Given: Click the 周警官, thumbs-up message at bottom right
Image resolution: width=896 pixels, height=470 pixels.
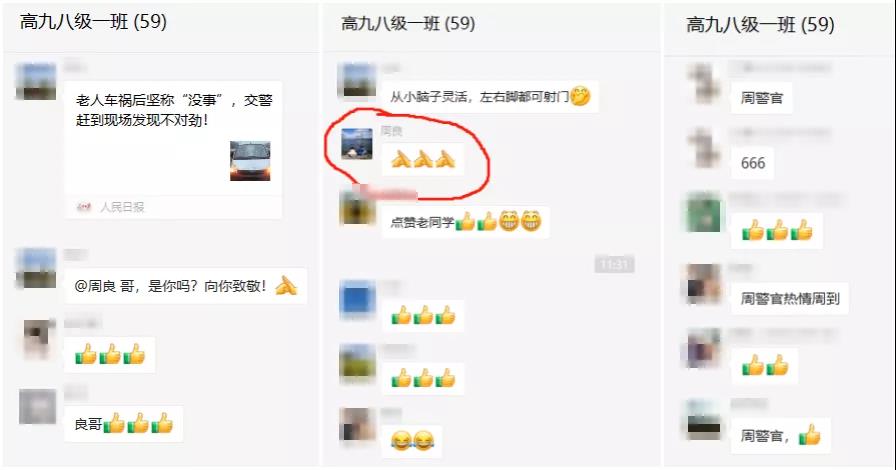Looking at the screenshot, I should [x=781, y=435].
